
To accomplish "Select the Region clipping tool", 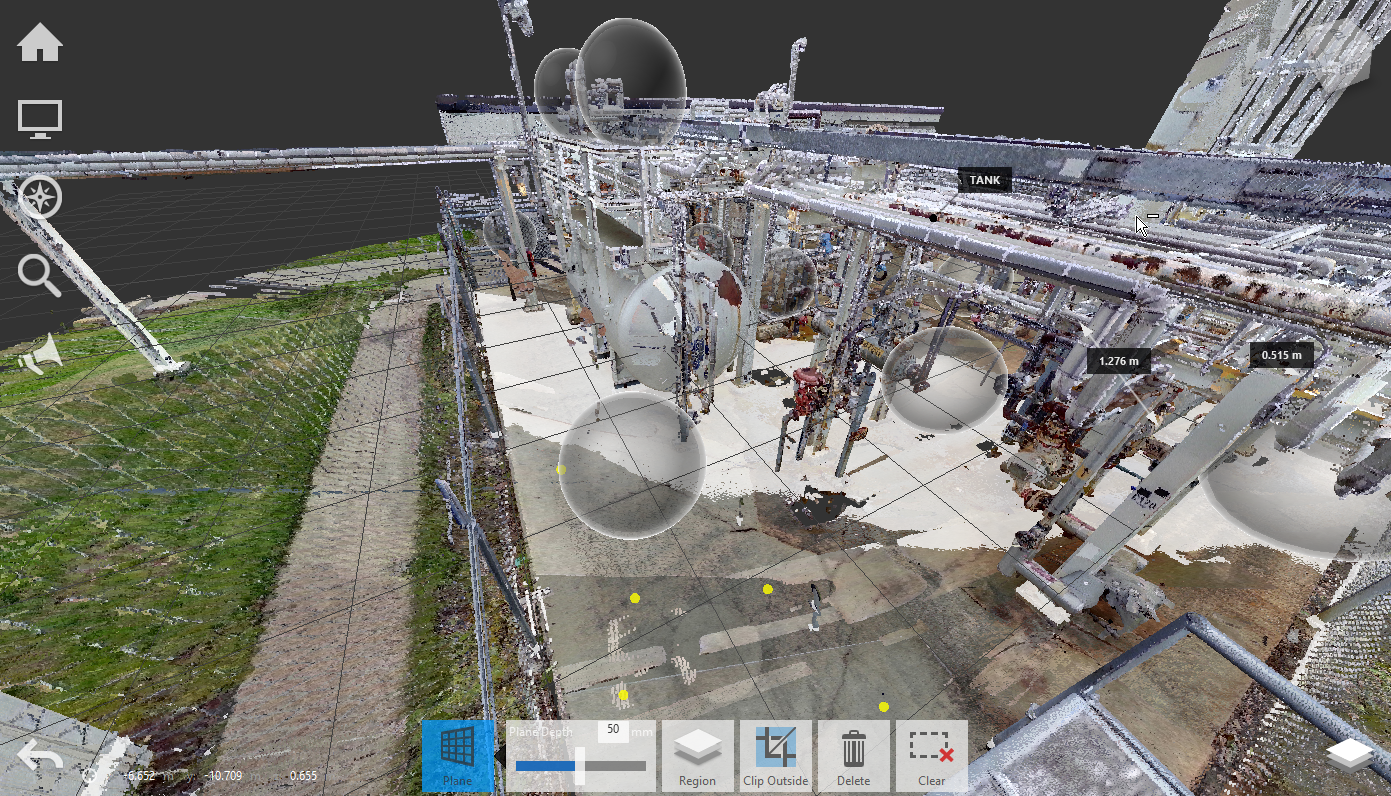I will (x=697, y=756).
